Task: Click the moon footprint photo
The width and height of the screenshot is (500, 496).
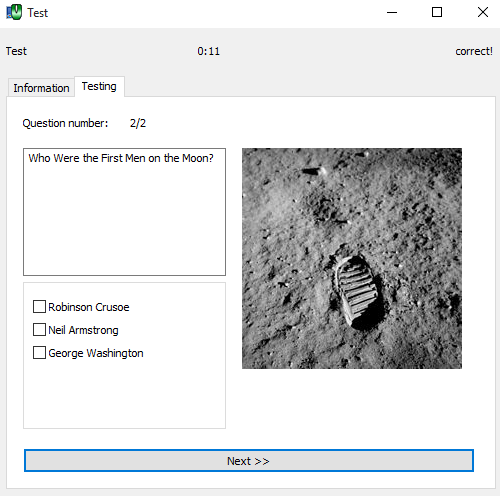Action: (x=352, y=258)
